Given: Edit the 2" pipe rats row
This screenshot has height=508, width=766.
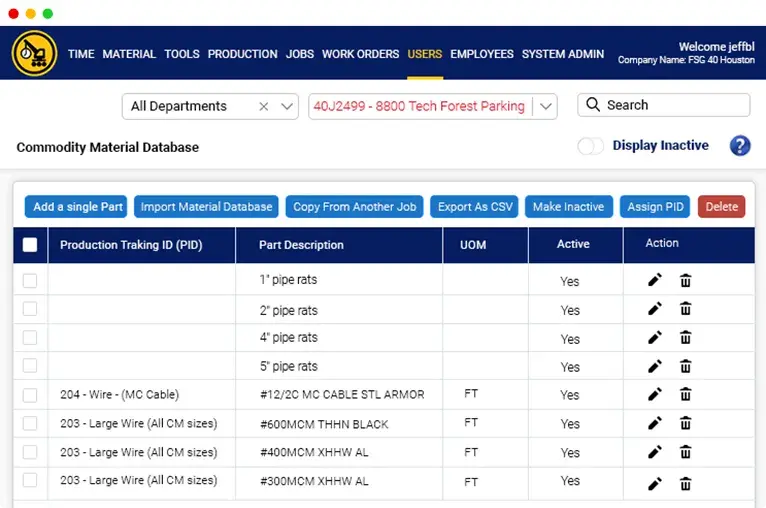Looking at the screenshot, I should (x=655, y=309).
